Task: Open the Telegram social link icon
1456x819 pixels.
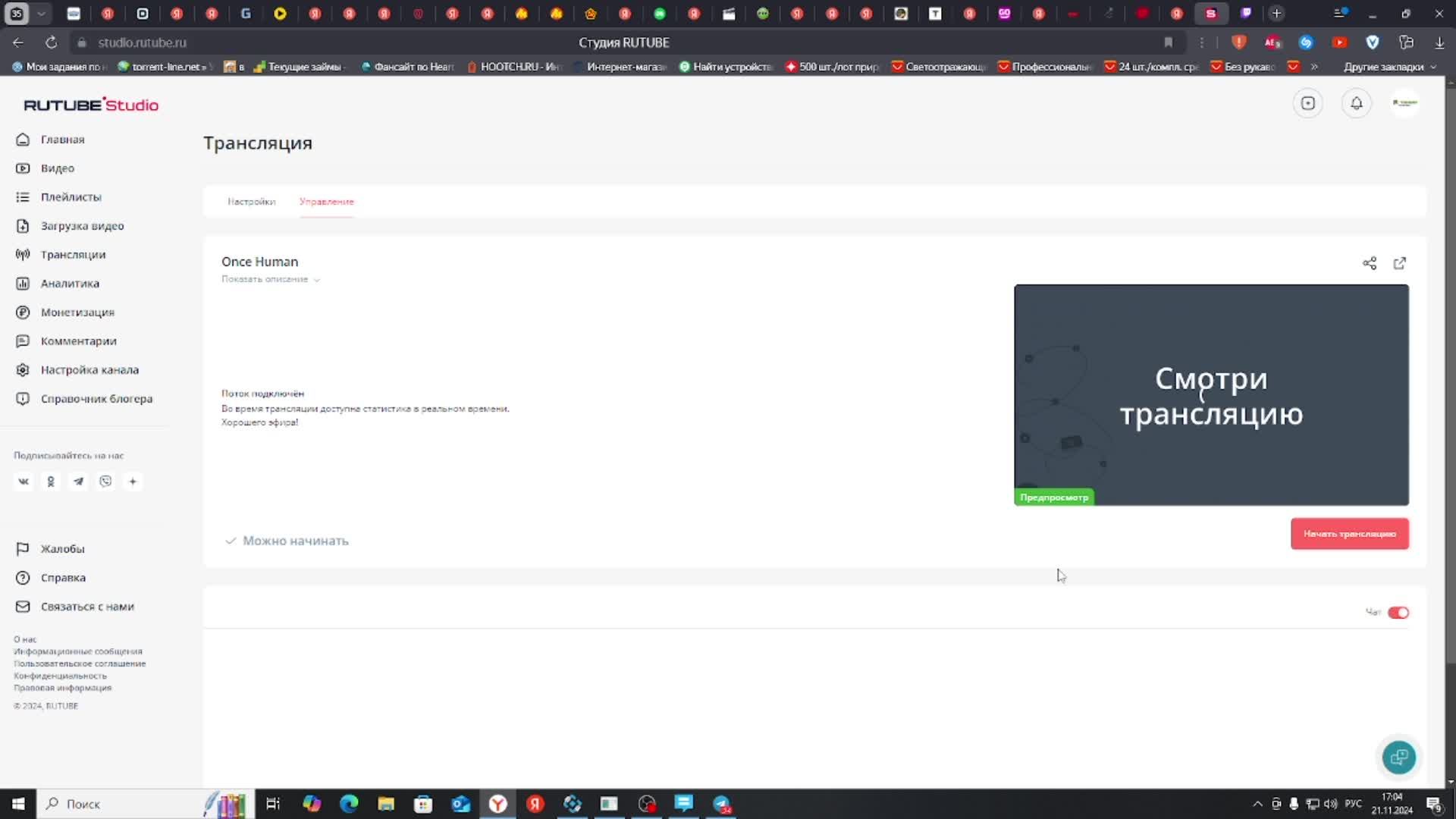Action: (x=78, y=482)
